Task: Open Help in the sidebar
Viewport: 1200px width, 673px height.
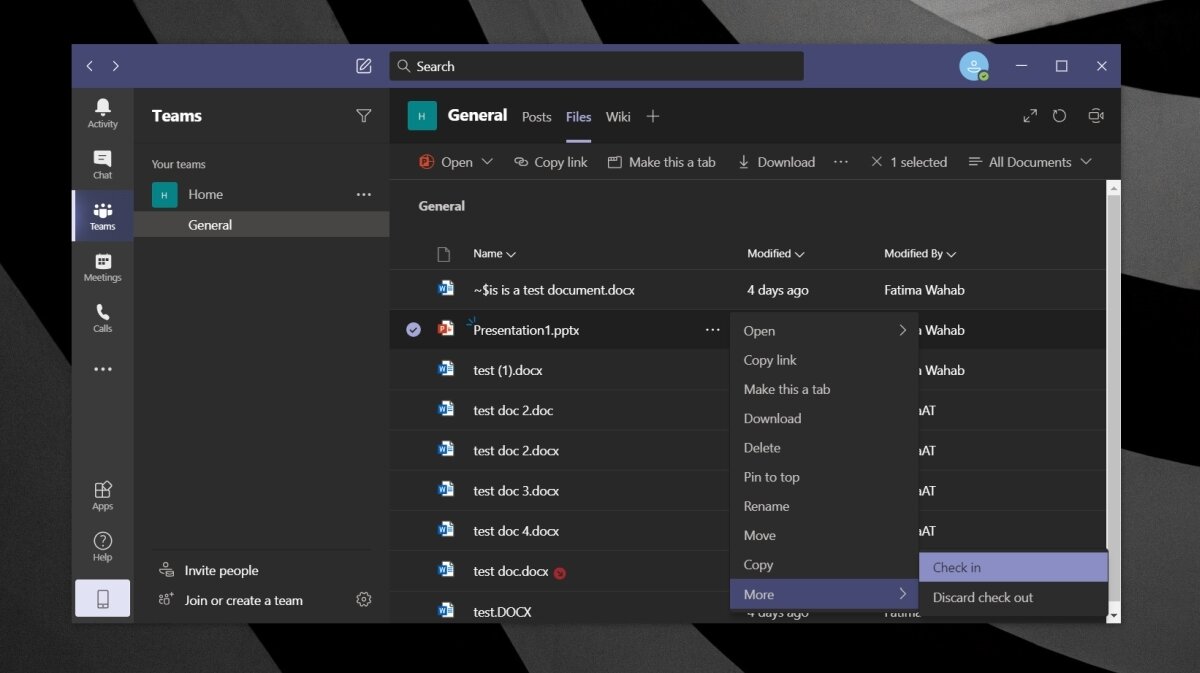Action: click(x=102, y=546)
